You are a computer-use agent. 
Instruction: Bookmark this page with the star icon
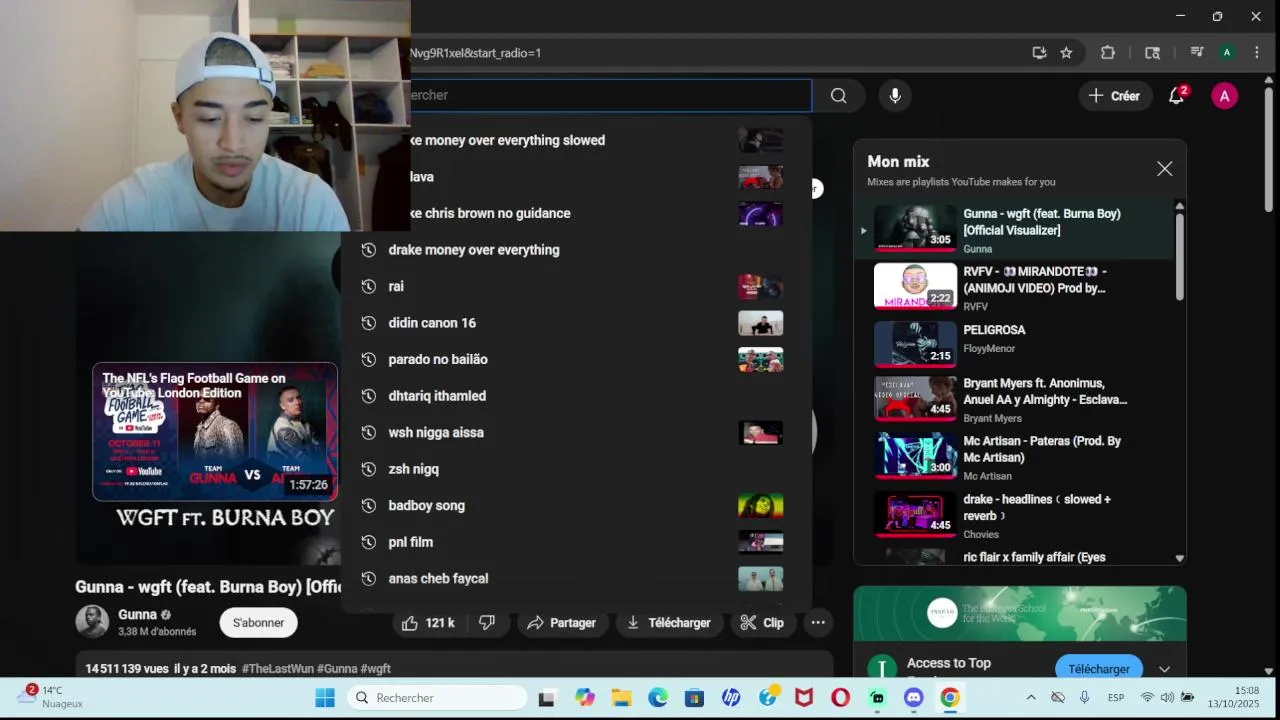(1066, 53)
